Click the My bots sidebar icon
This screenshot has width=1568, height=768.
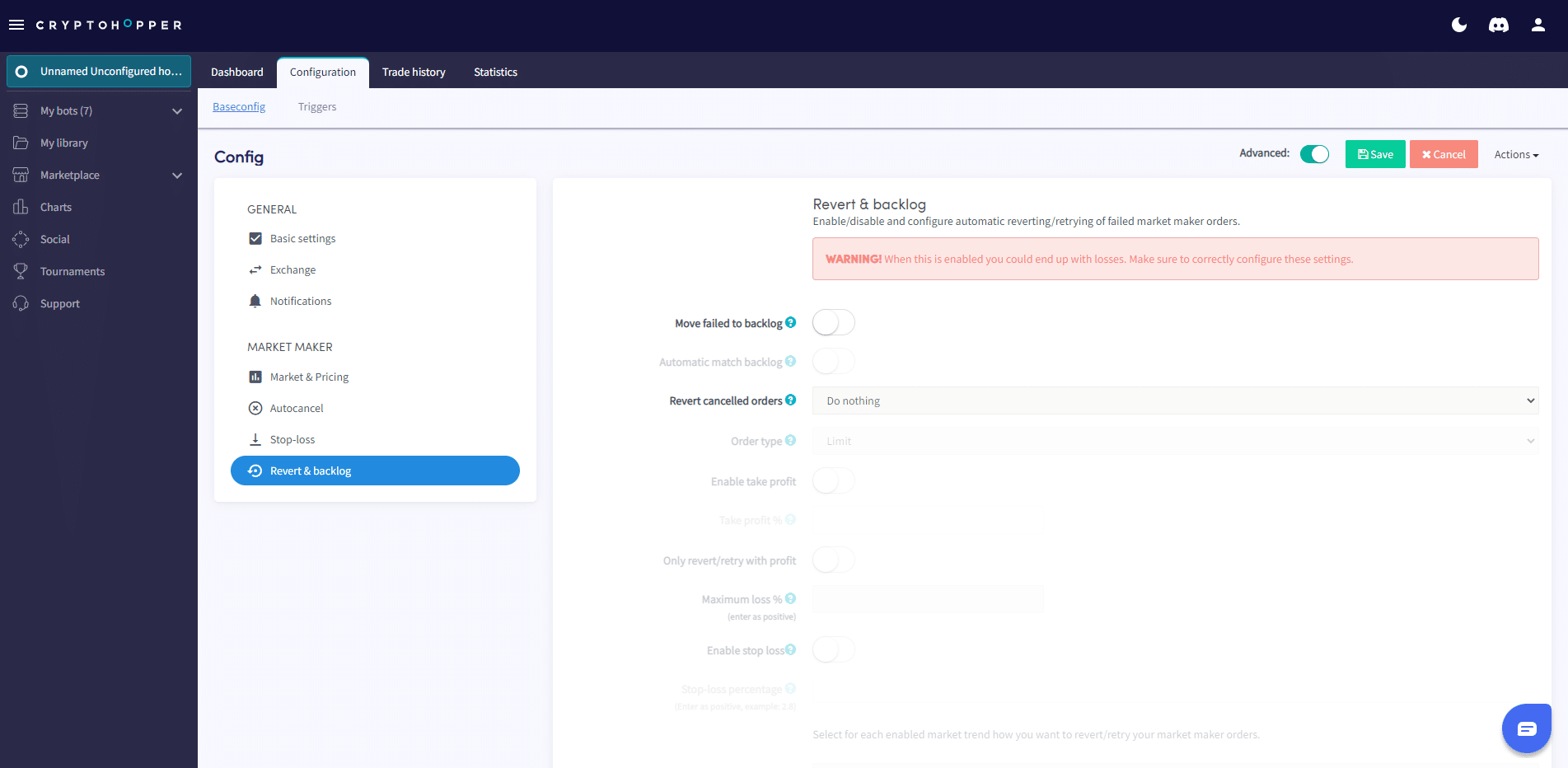coord(21,110)
